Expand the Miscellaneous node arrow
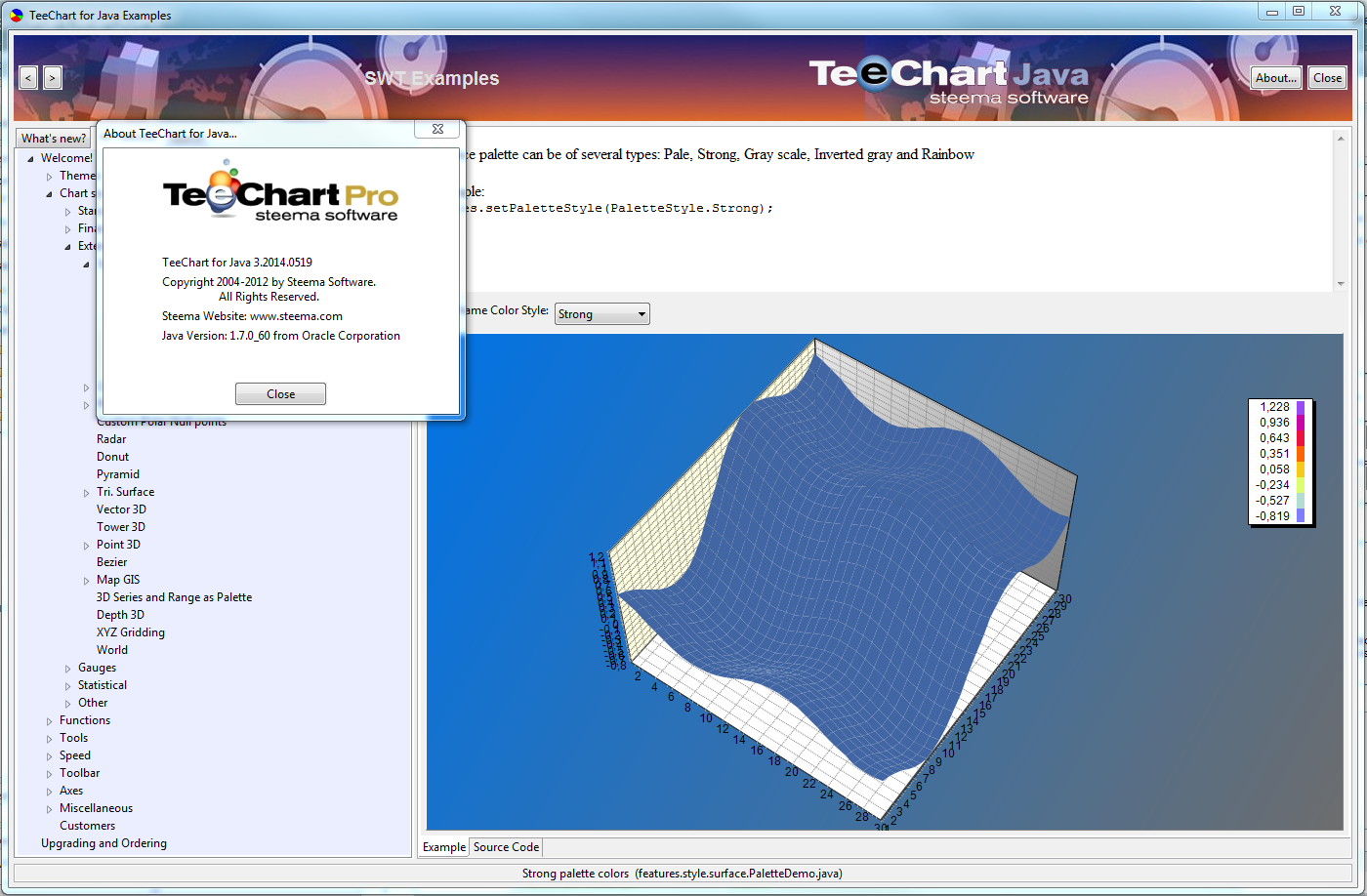Viewport: 1367px width, 896px height. [50, 809]
